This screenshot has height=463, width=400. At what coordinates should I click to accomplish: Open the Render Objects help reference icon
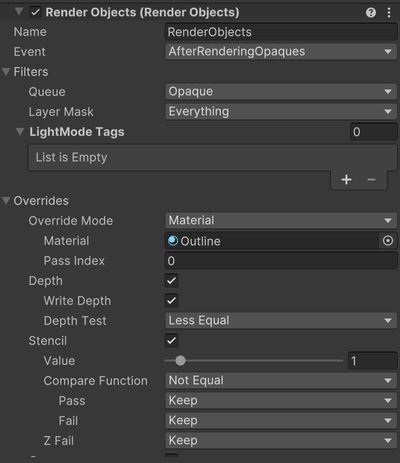pyautogui.click(x=371, y=13)
